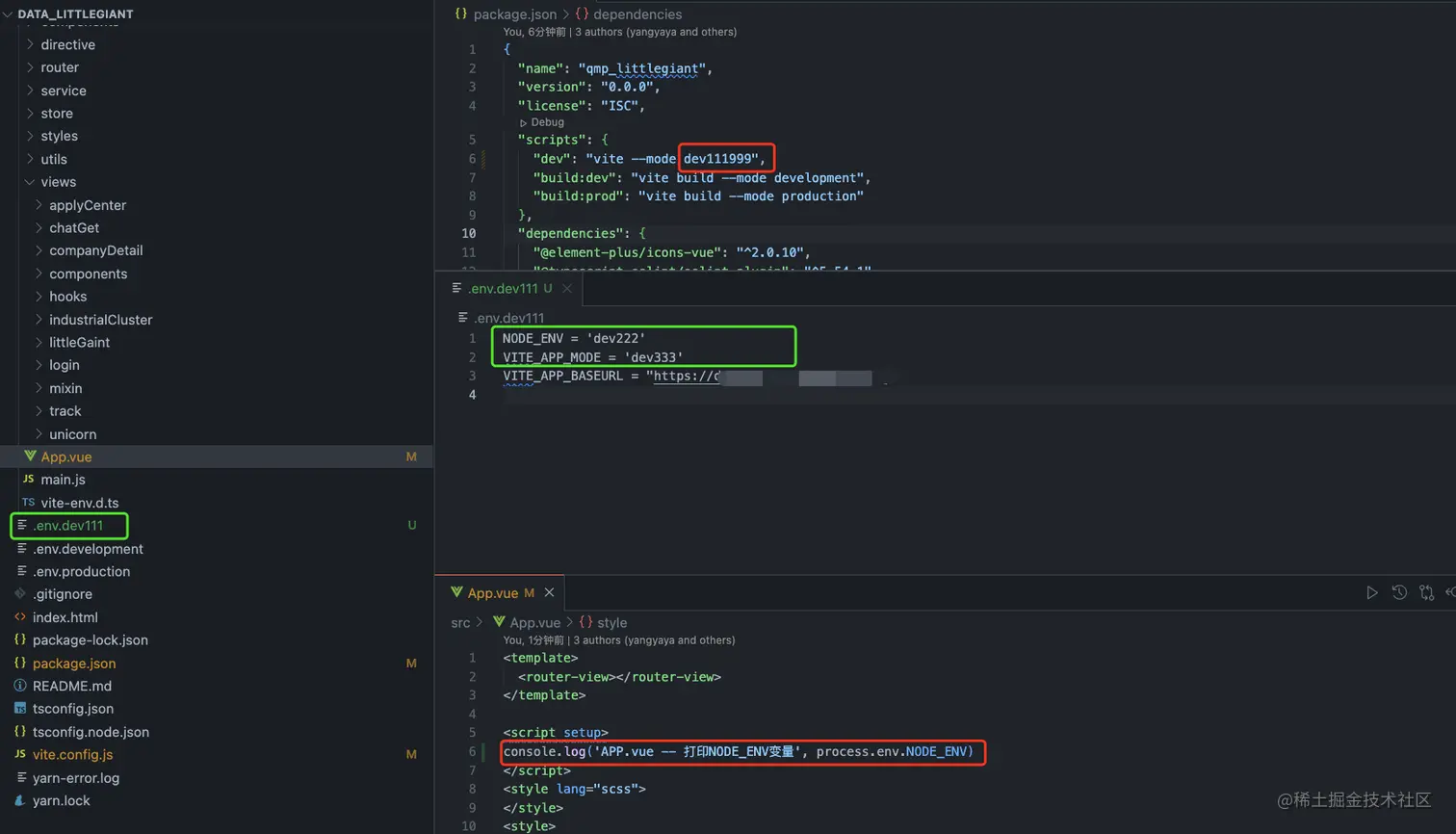Click the Debug CodeLens above scripts
The width and height of the screenshot is (1456, 834).
(542, 122)
